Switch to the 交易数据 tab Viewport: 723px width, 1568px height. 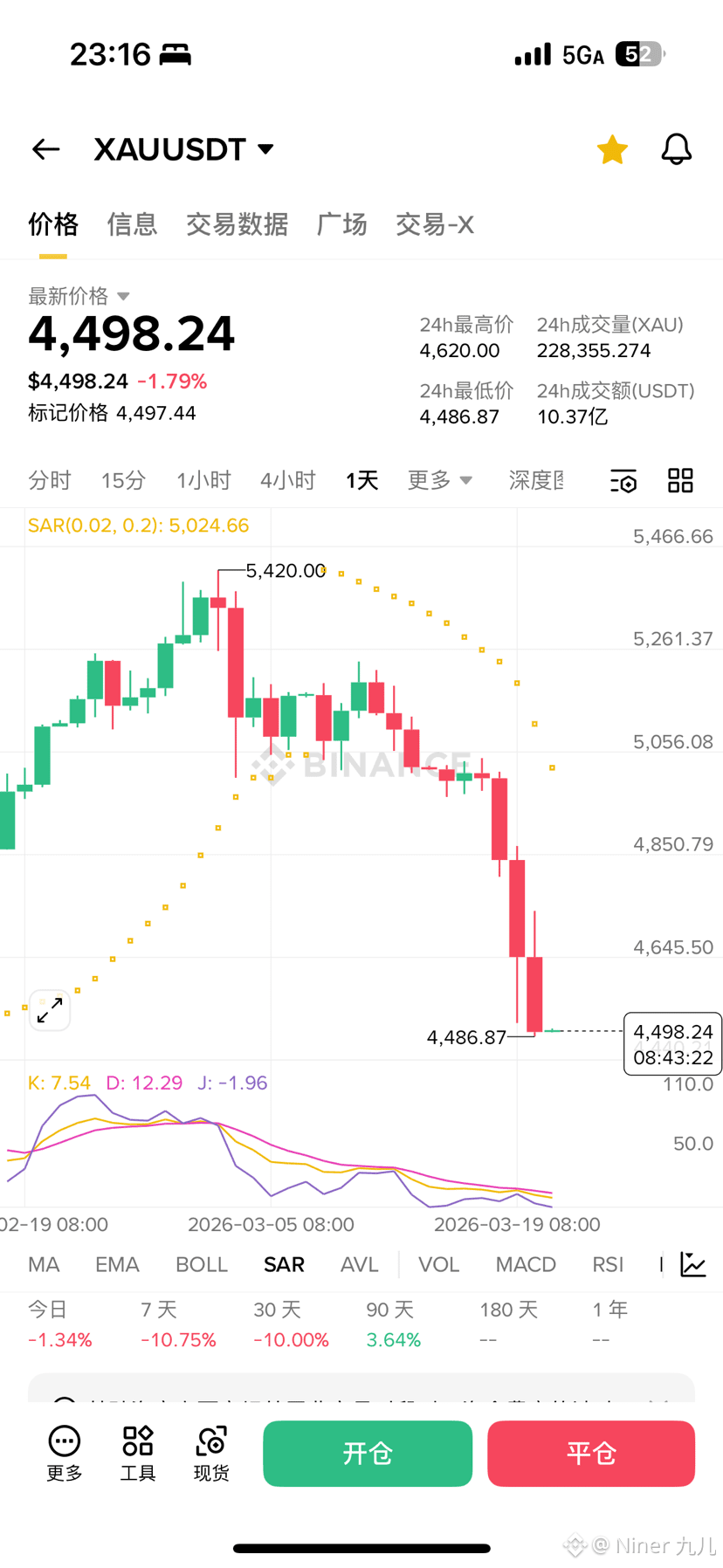pyautogui.click(x=237, y=224)
